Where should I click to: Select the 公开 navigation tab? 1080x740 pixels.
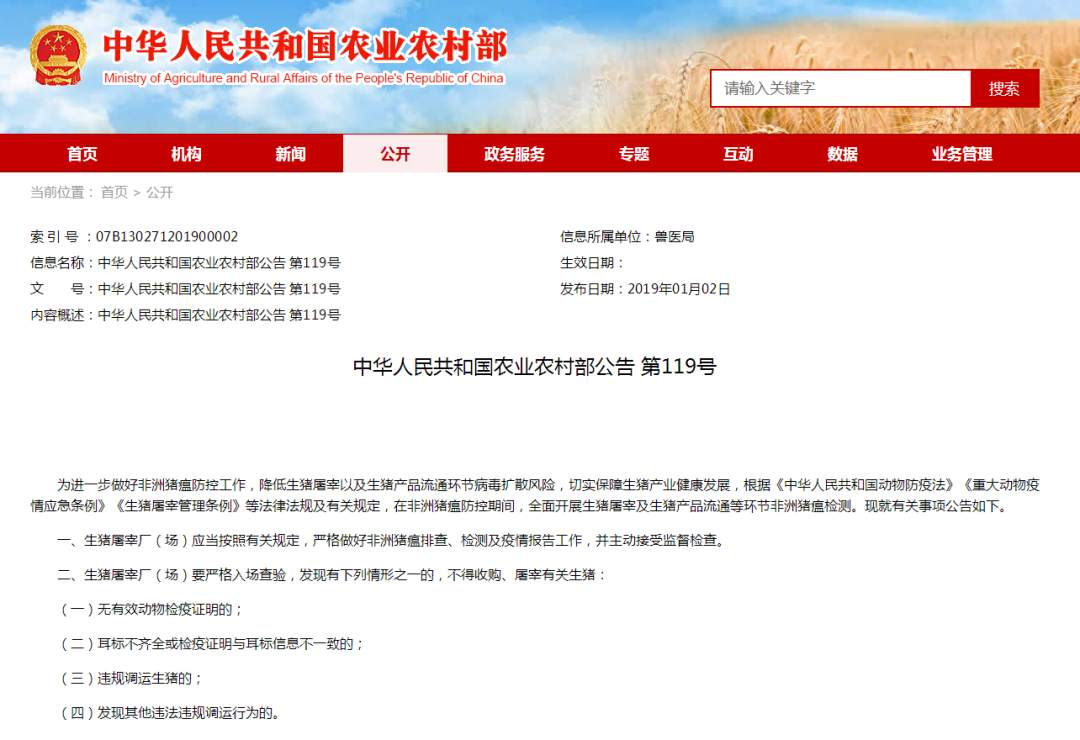(x=395, y=154)
